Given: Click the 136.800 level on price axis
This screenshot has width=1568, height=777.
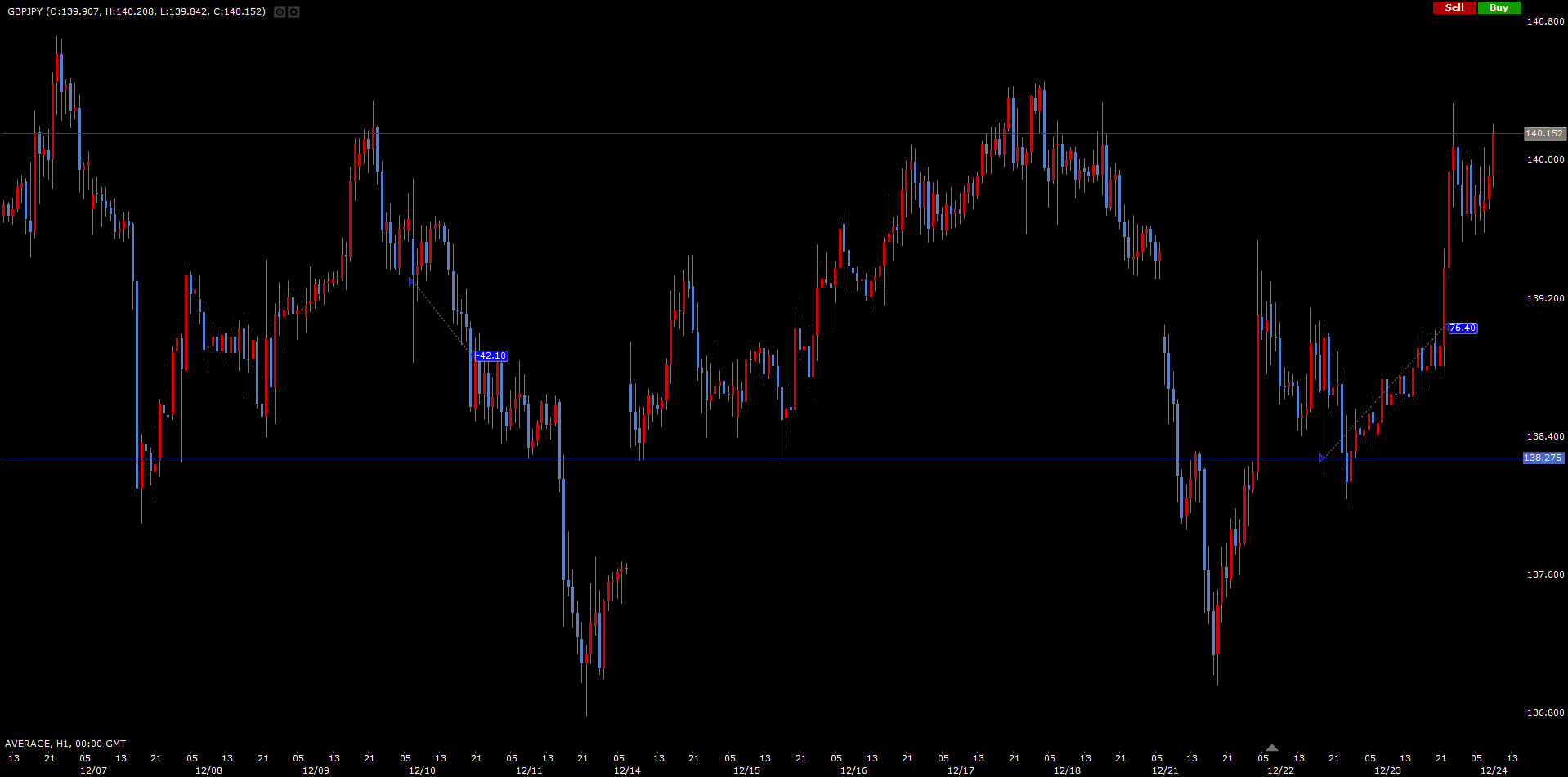Looking at the screenshot, I should (1545, 712).
